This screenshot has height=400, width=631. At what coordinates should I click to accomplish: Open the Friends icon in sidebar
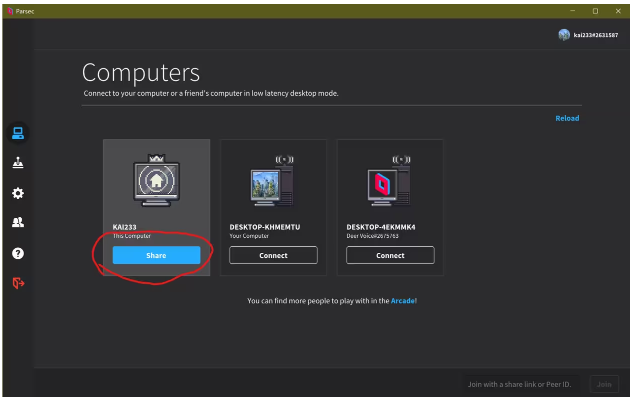(18, 222)
